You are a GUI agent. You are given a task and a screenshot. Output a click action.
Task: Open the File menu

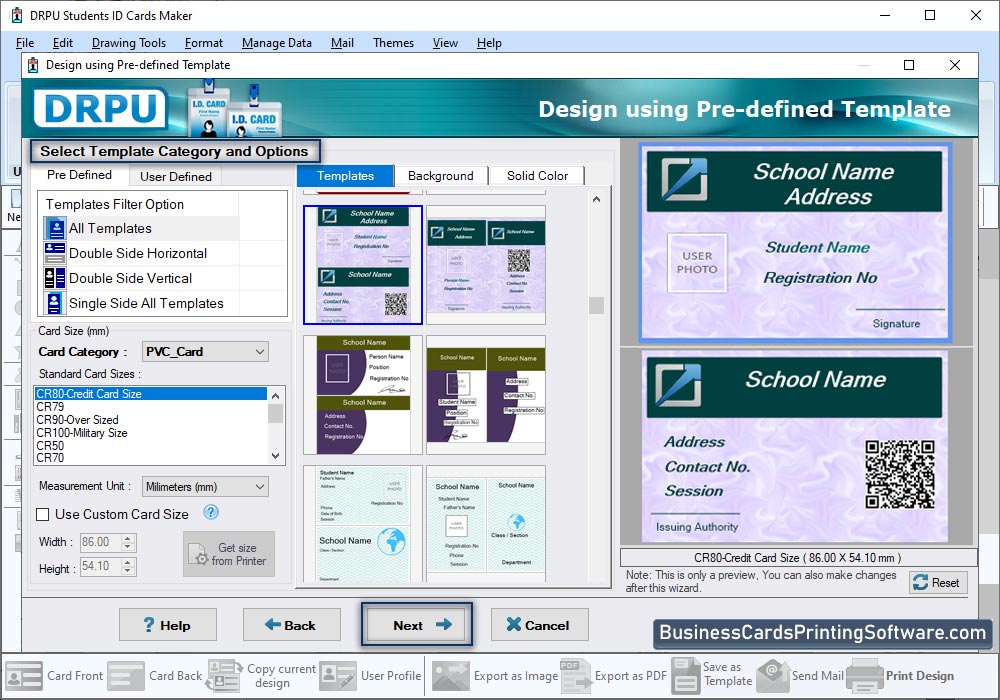point(25,43)
